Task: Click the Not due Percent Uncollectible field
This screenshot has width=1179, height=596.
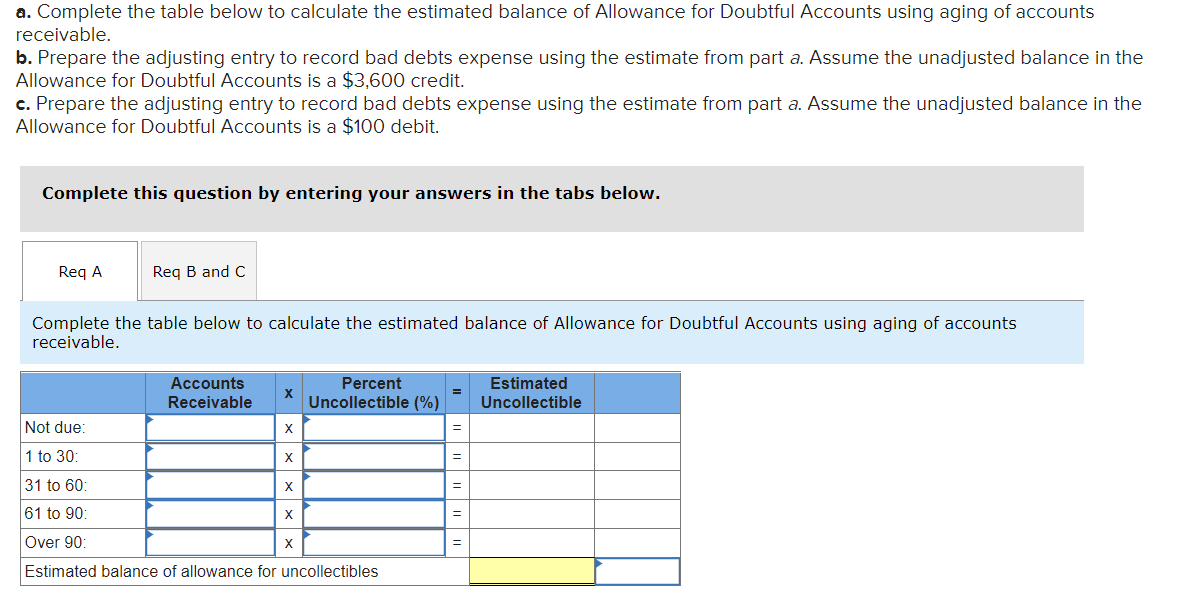Action: 374,427
